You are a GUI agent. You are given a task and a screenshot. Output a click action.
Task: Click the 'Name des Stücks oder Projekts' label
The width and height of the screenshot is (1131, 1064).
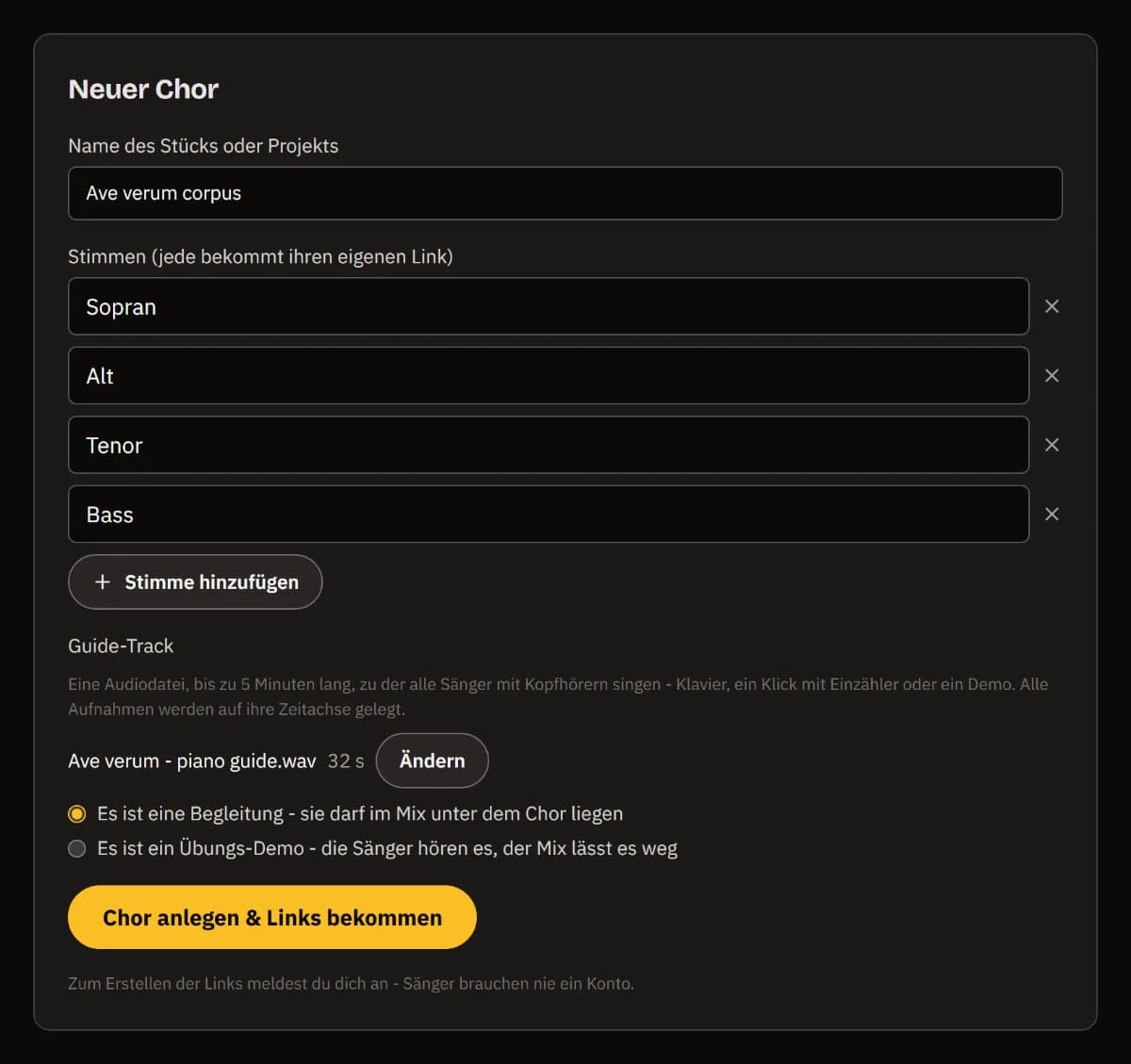point(203,146)
